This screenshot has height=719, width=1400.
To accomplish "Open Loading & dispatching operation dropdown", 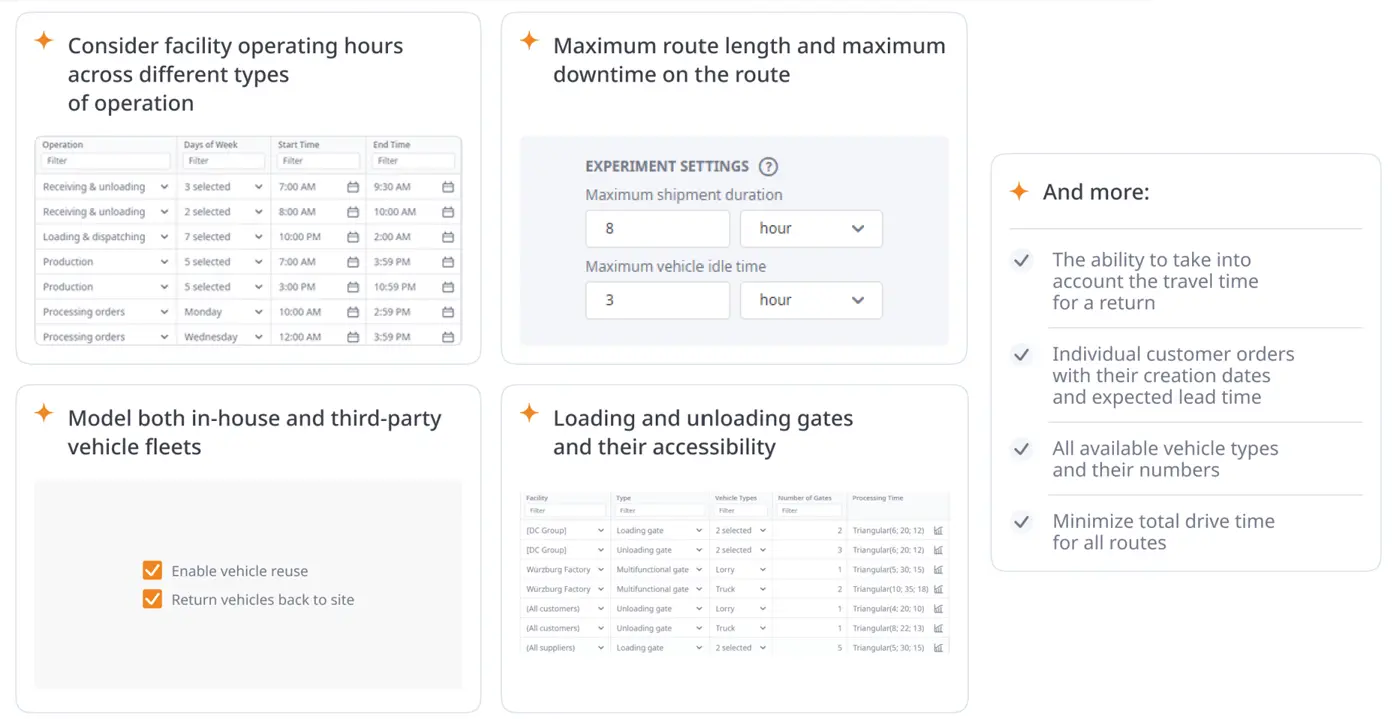I will (x=106, y=237).
